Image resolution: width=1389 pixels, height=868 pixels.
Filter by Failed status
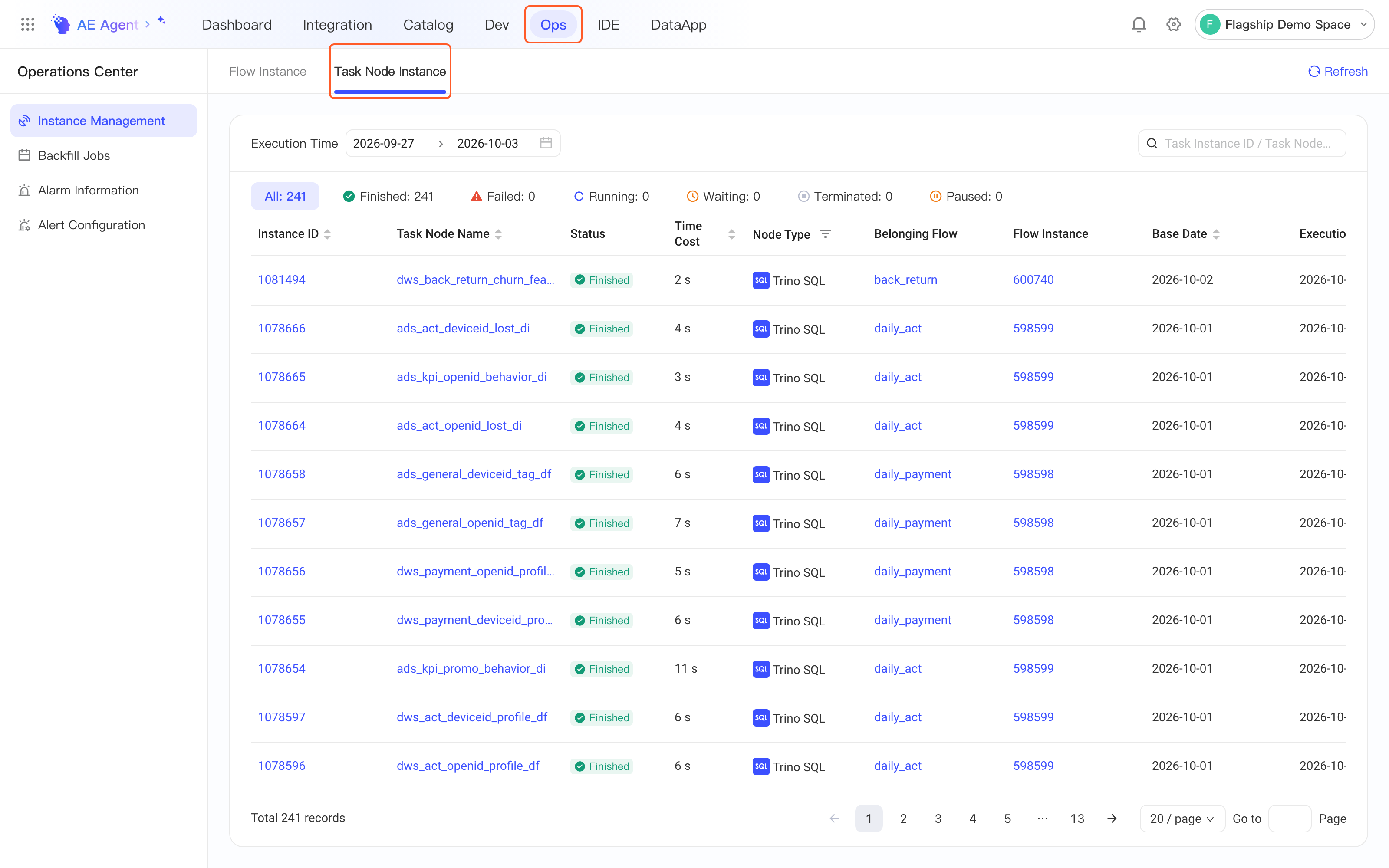click(503, 196)
